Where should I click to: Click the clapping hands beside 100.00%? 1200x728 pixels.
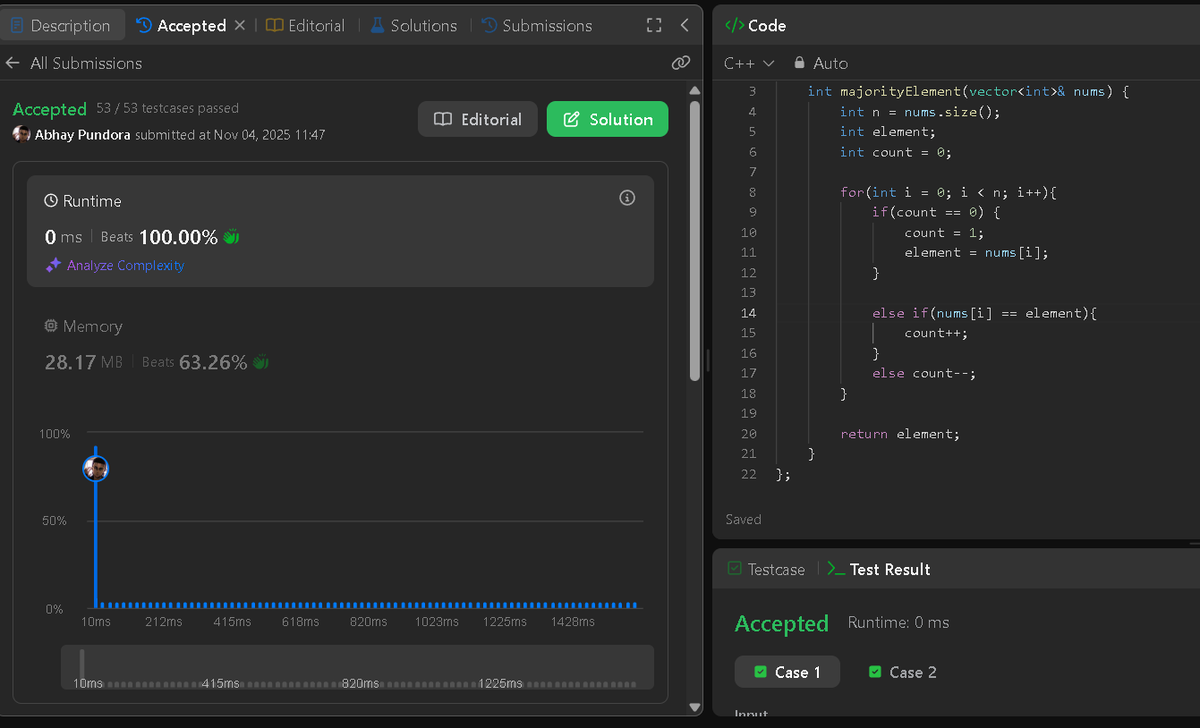click(231, 237)
